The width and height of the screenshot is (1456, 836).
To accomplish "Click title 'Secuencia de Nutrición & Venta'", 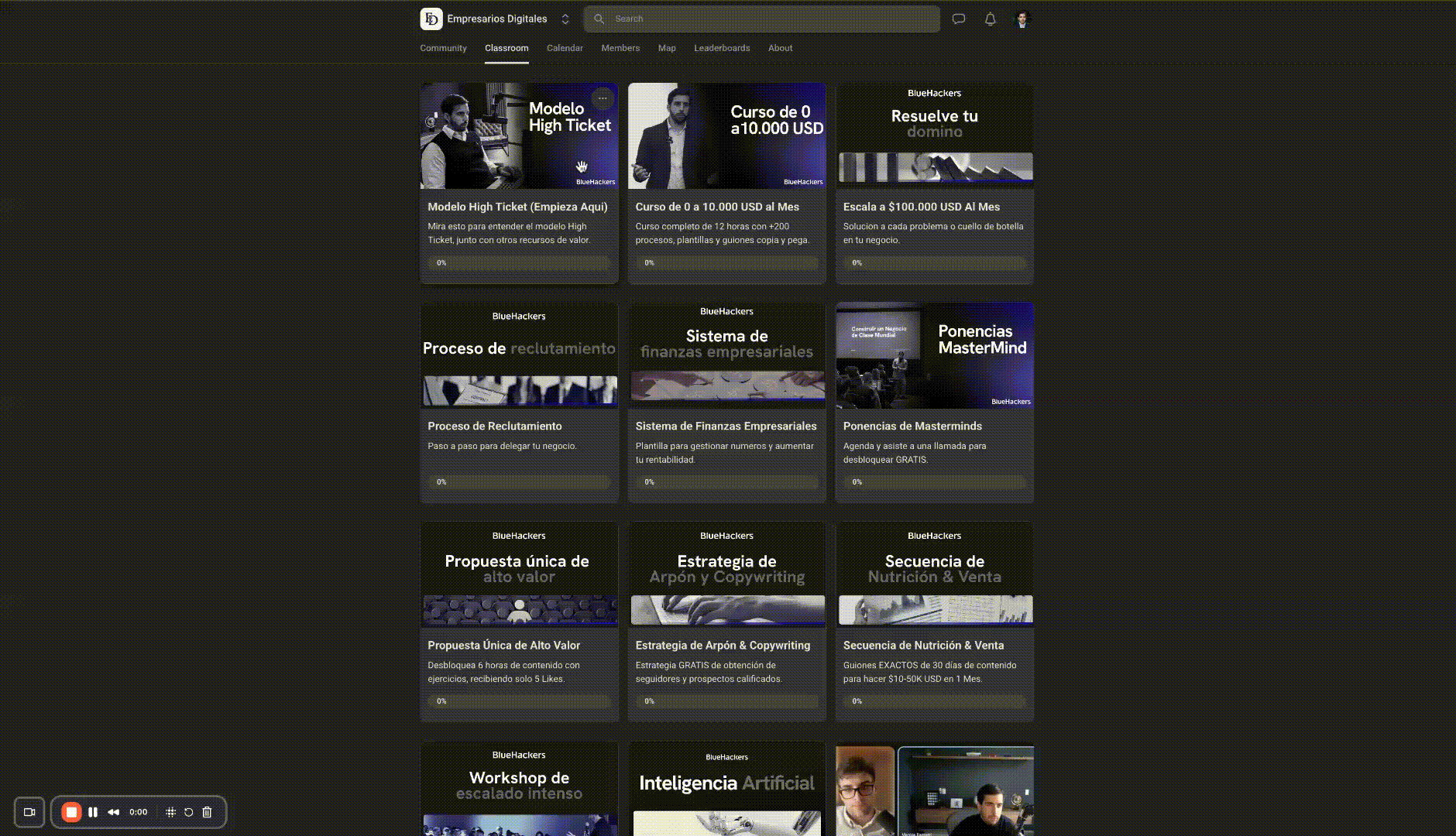I will tap(923, 645).
